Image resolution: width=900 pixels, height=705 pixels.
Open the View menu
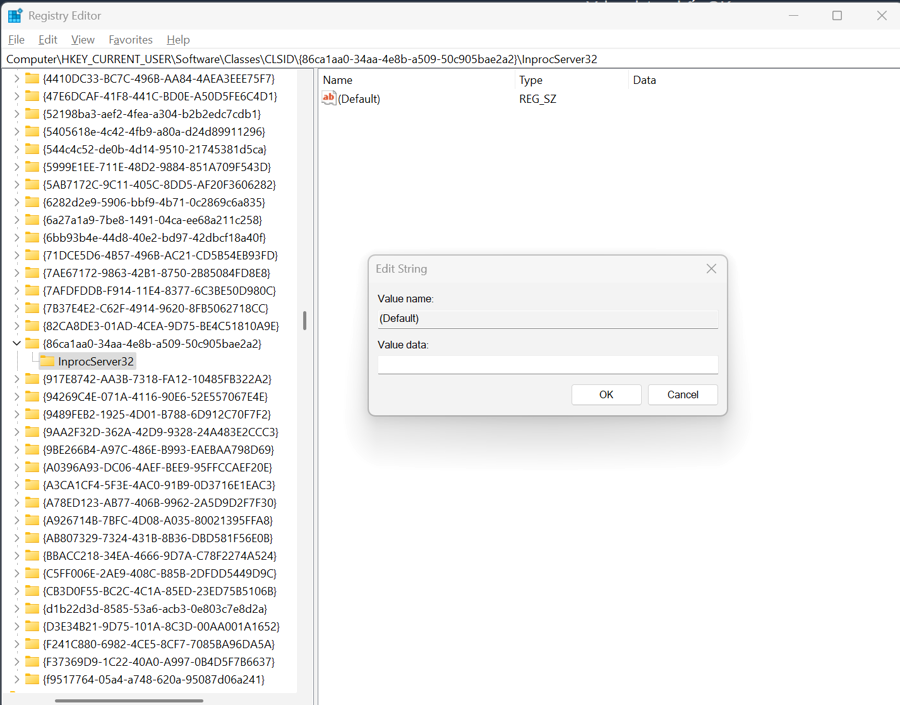[x=83, y=40]
